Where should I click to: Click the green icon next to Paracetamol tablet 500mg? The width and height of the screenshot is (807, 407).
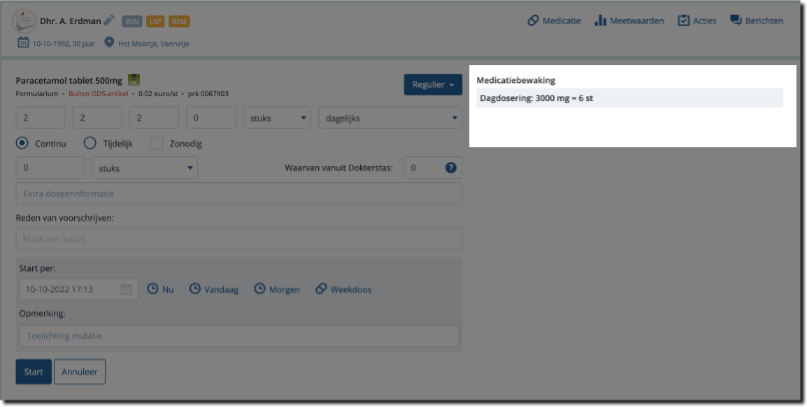tap(134, 79)
